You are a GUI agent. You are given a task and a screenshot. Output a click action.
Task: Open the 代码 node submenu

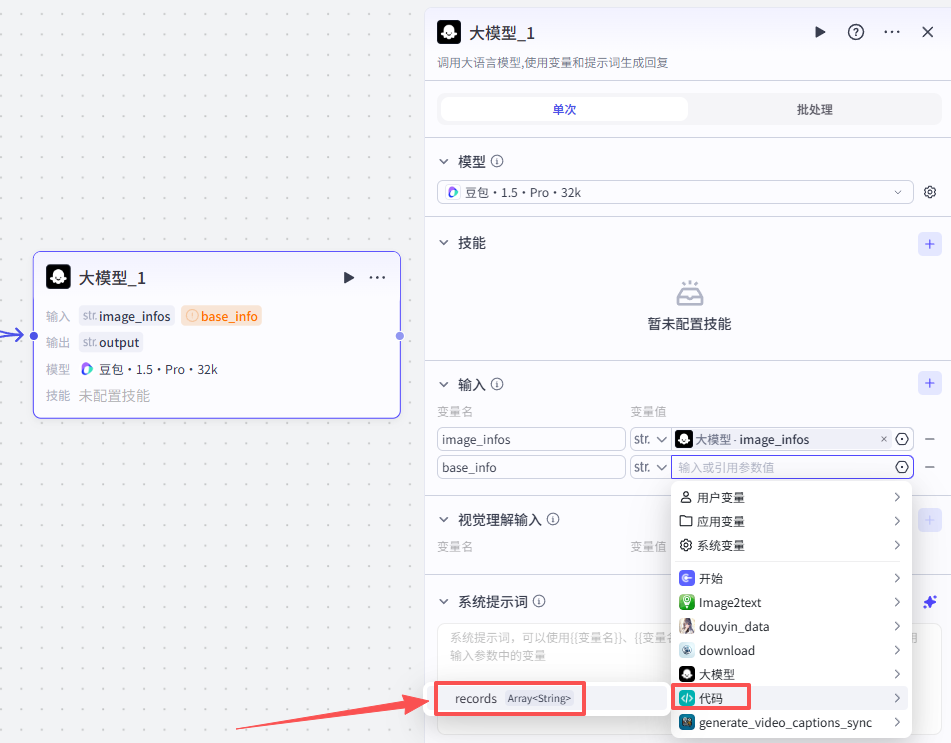[x=790, y=698]
